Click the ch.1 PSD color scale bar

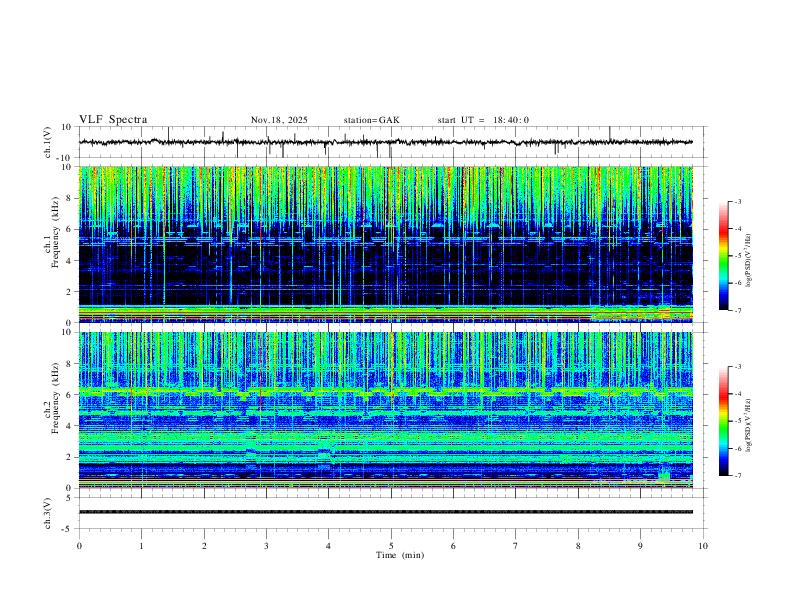click(x=724, y=256)
